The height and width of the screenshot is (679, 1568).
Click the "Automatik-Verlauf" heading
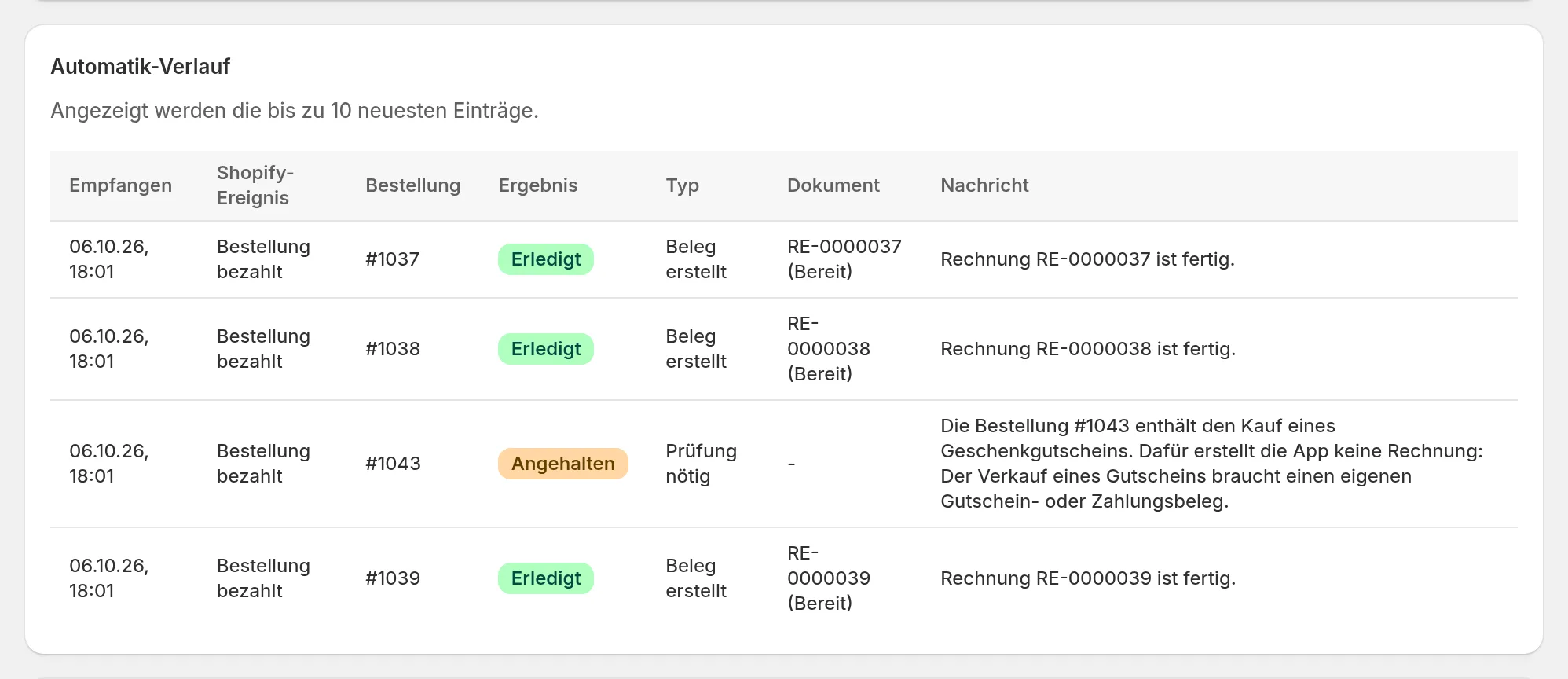[141, 67]
